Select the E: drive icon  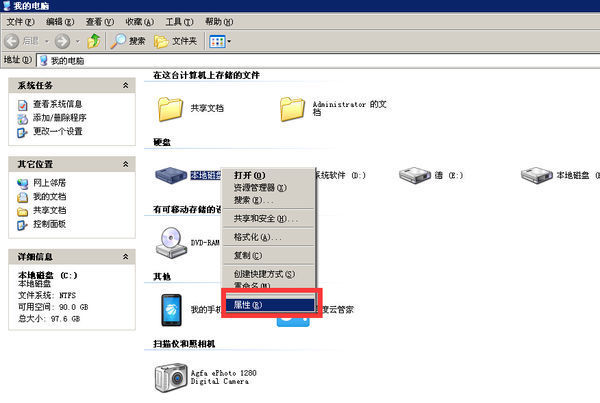coord(415,175)
